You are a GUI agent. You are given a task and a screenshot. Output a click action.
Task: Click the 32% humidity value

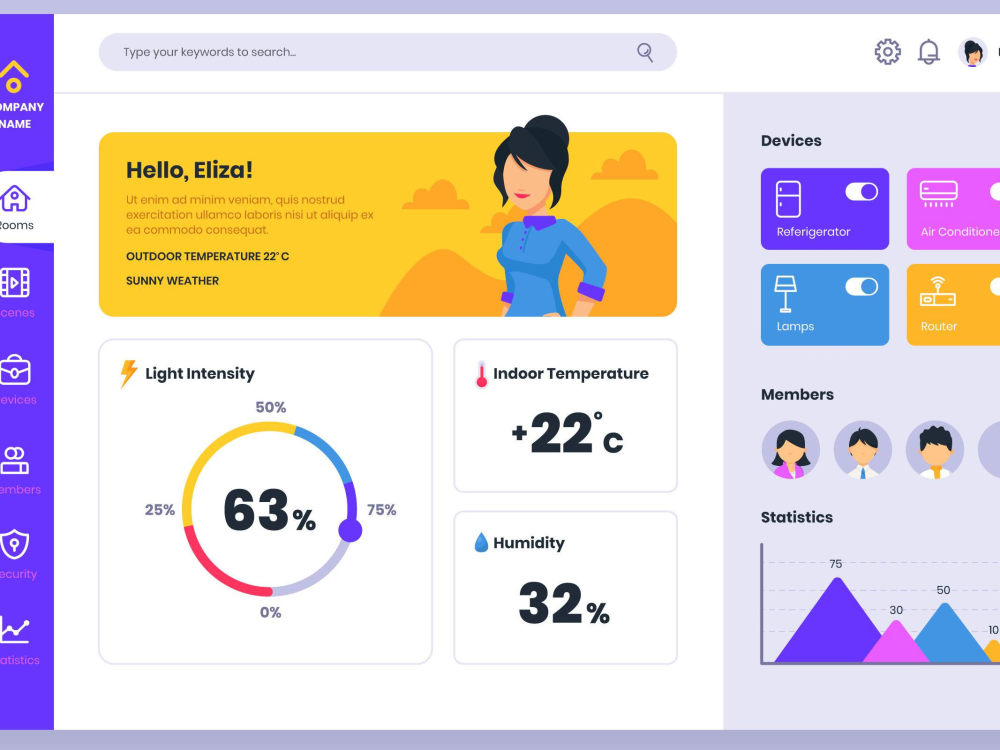(564, 603)
